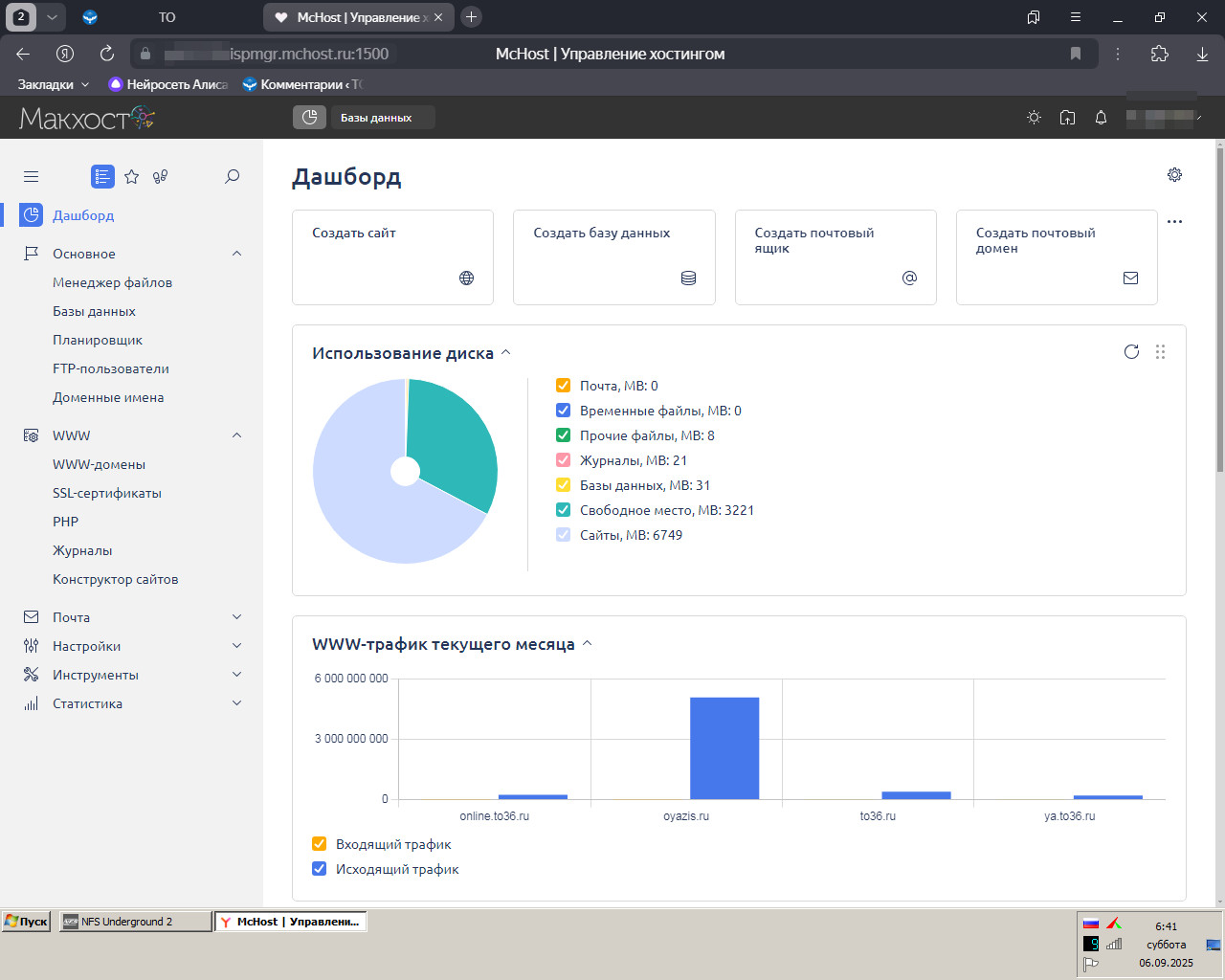Refresh the disk usage widget

click(x=1131, y=351)
